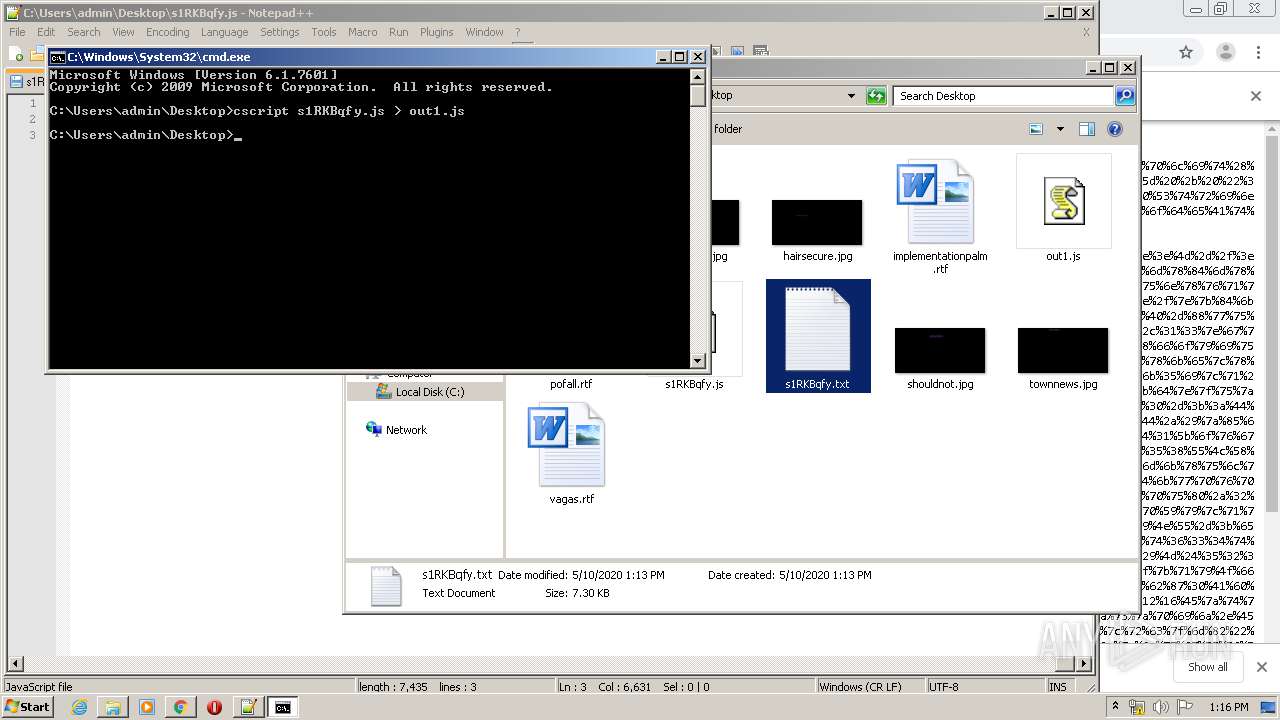Screen dimensions: 1280x720
Task: Open the implementationpalm.rtf document icon
Action: (935, 201)
